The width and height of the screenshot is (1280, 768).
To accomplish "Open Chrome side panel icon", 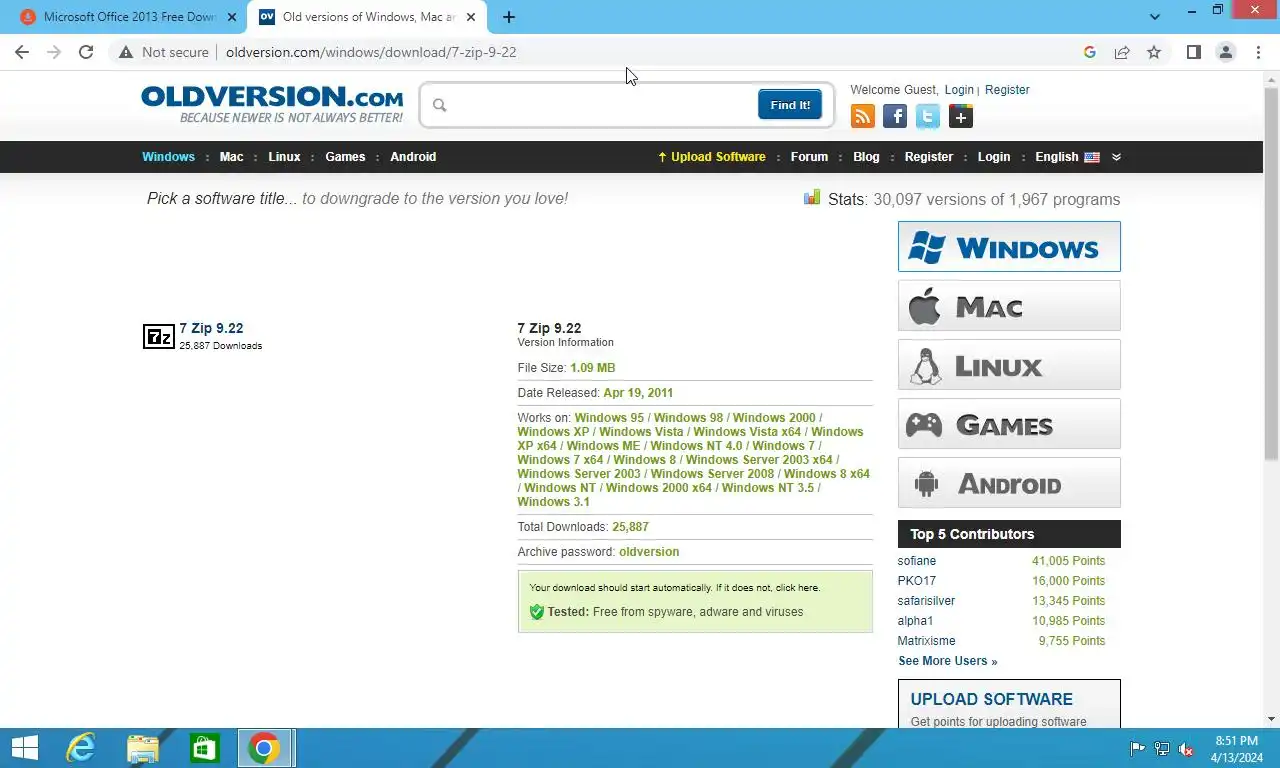I will 1194,52.
